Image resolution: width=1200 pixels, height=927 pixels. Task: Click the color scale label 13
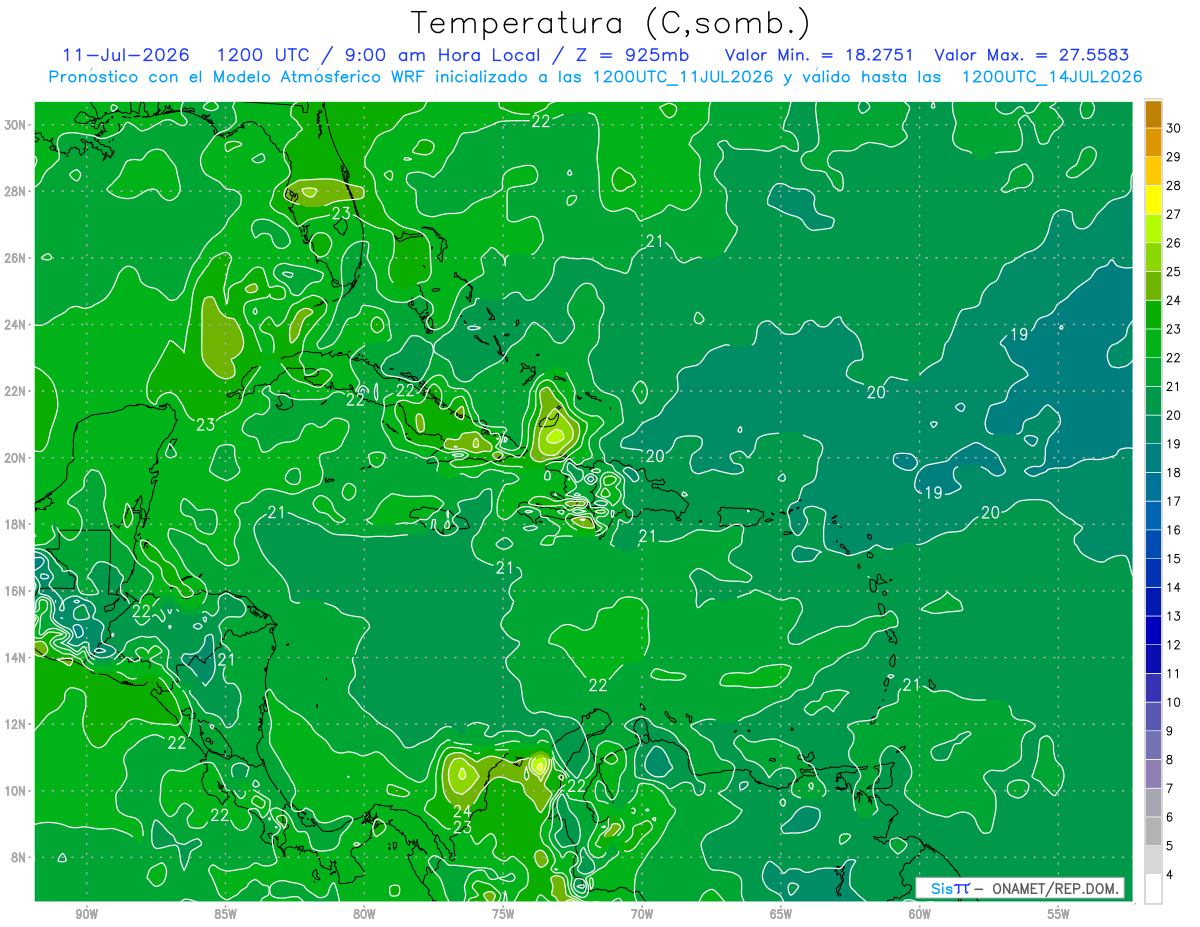[x=1174, y=616]
